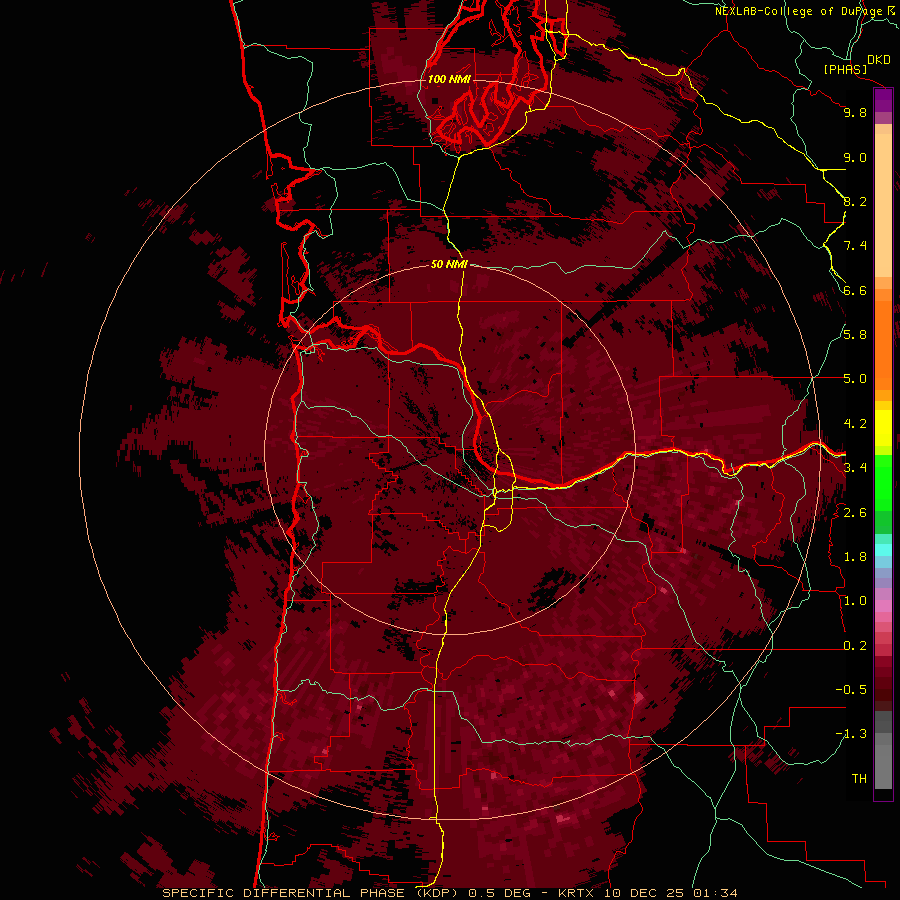Click the 1.8 value on the color scale

[855, 557]
